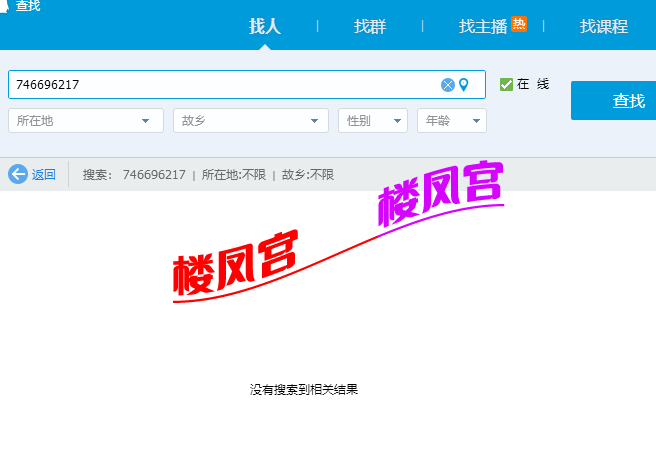The height and width of the screenshot is (475, 656).
Task: Switch to the 找人 tab
Action: [265, 27]
